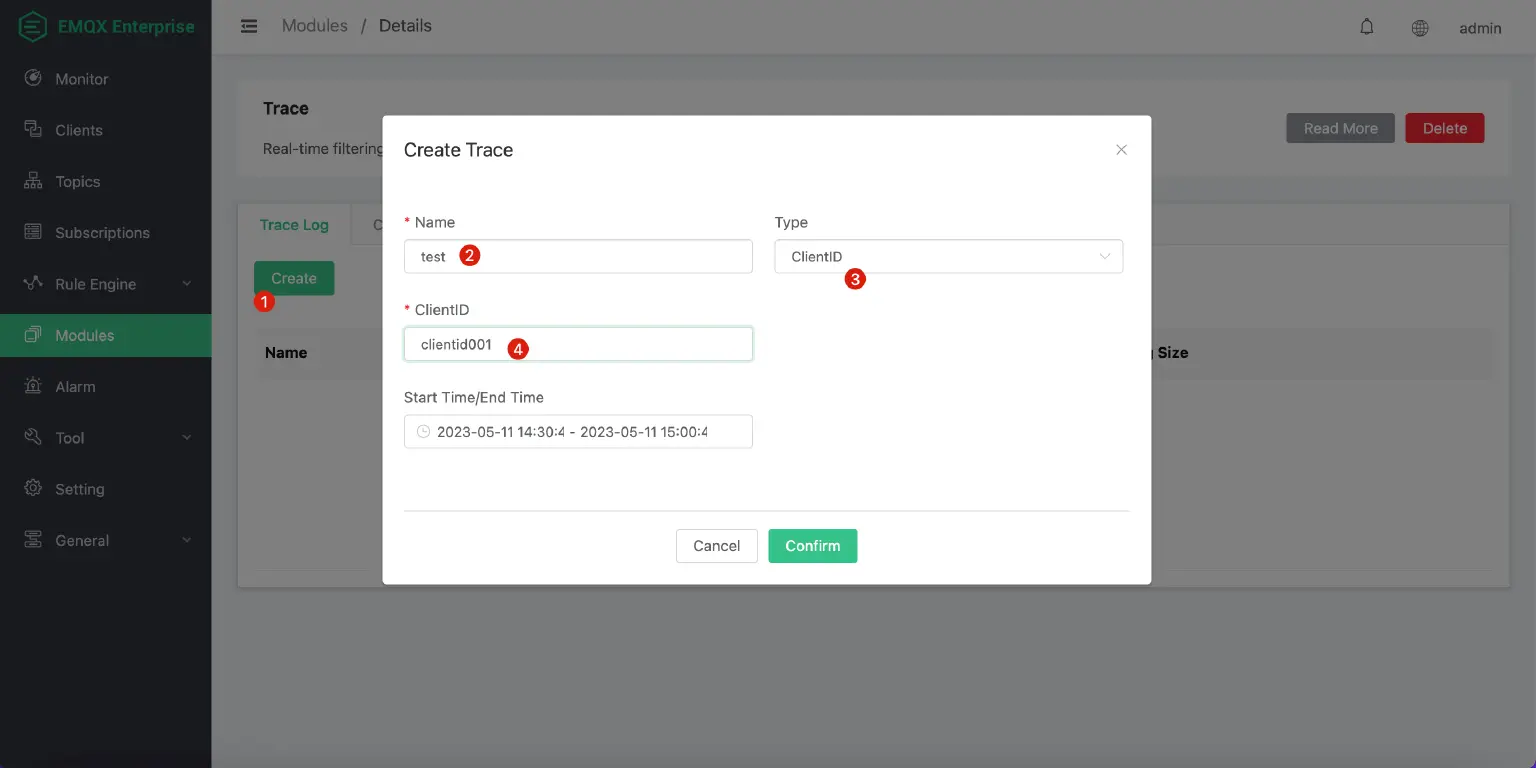Open the Alarm panel
The width and height of the screenshot is (1536, 768).
(72, 386)
